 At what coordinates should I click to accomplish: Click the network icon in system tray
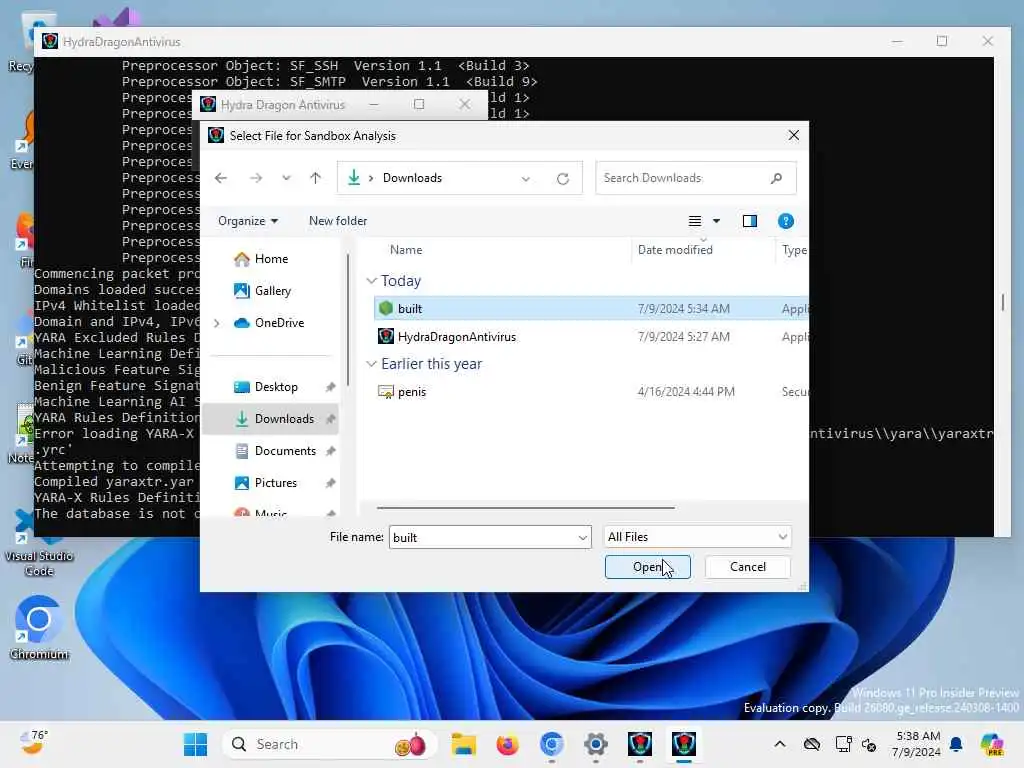[843, 744]
